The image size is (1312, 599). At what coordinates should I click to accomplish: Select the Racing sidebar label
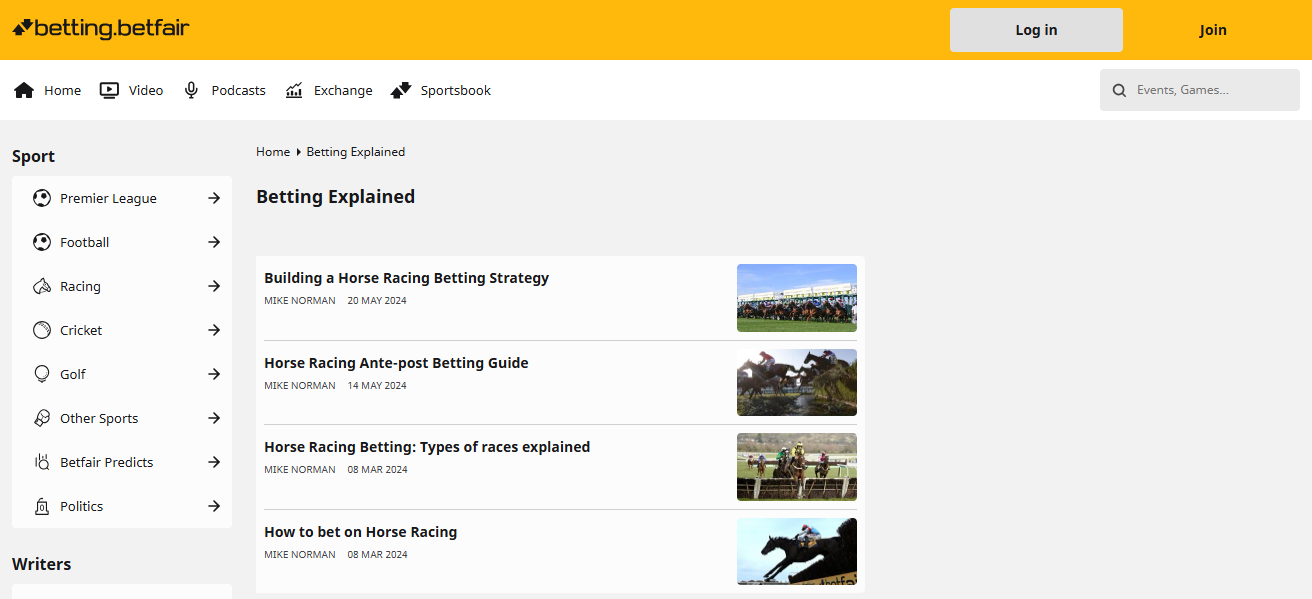tap(80, 286)
